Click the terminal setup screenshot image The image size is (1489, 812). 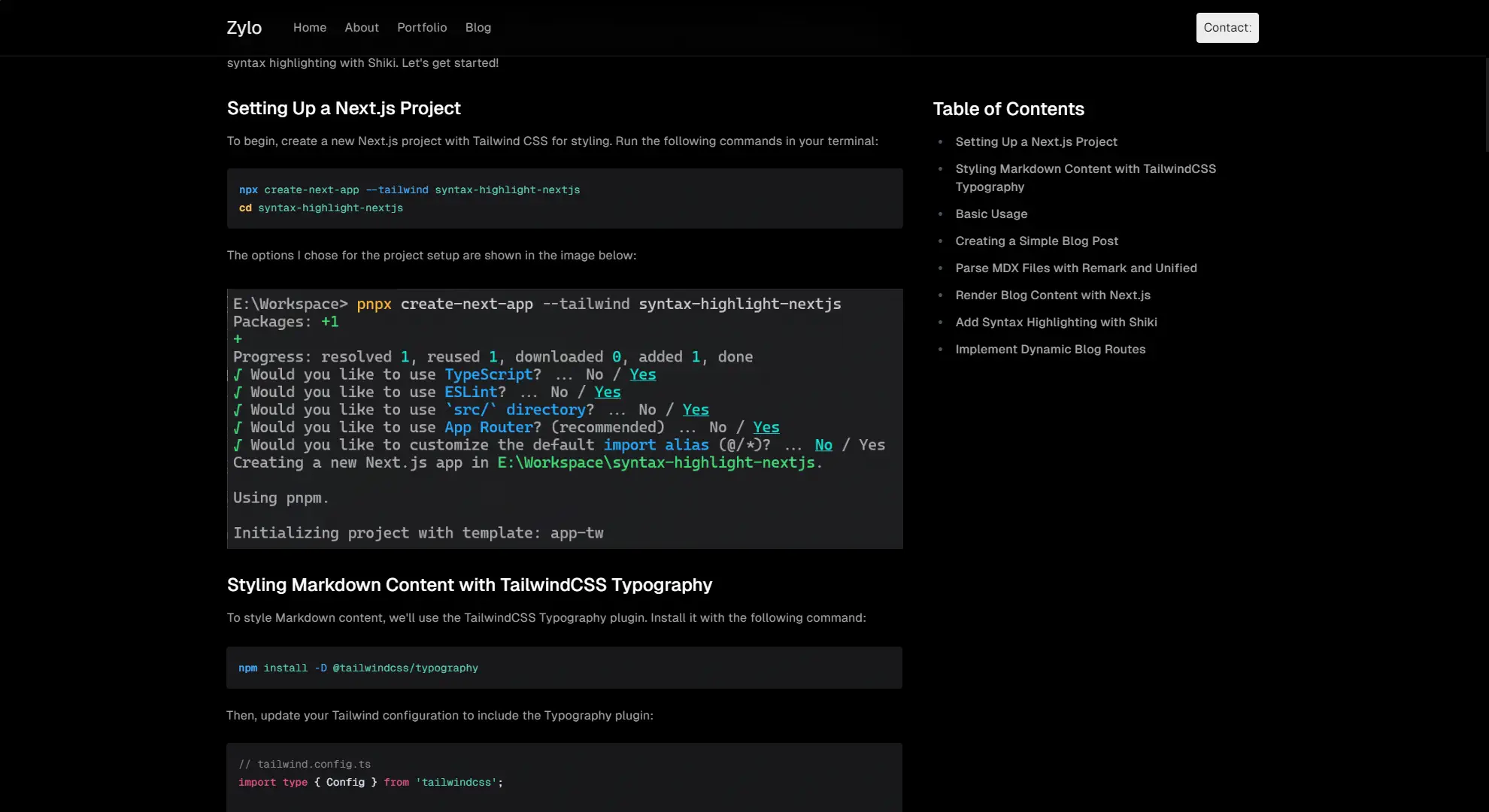tap(564, 419)
